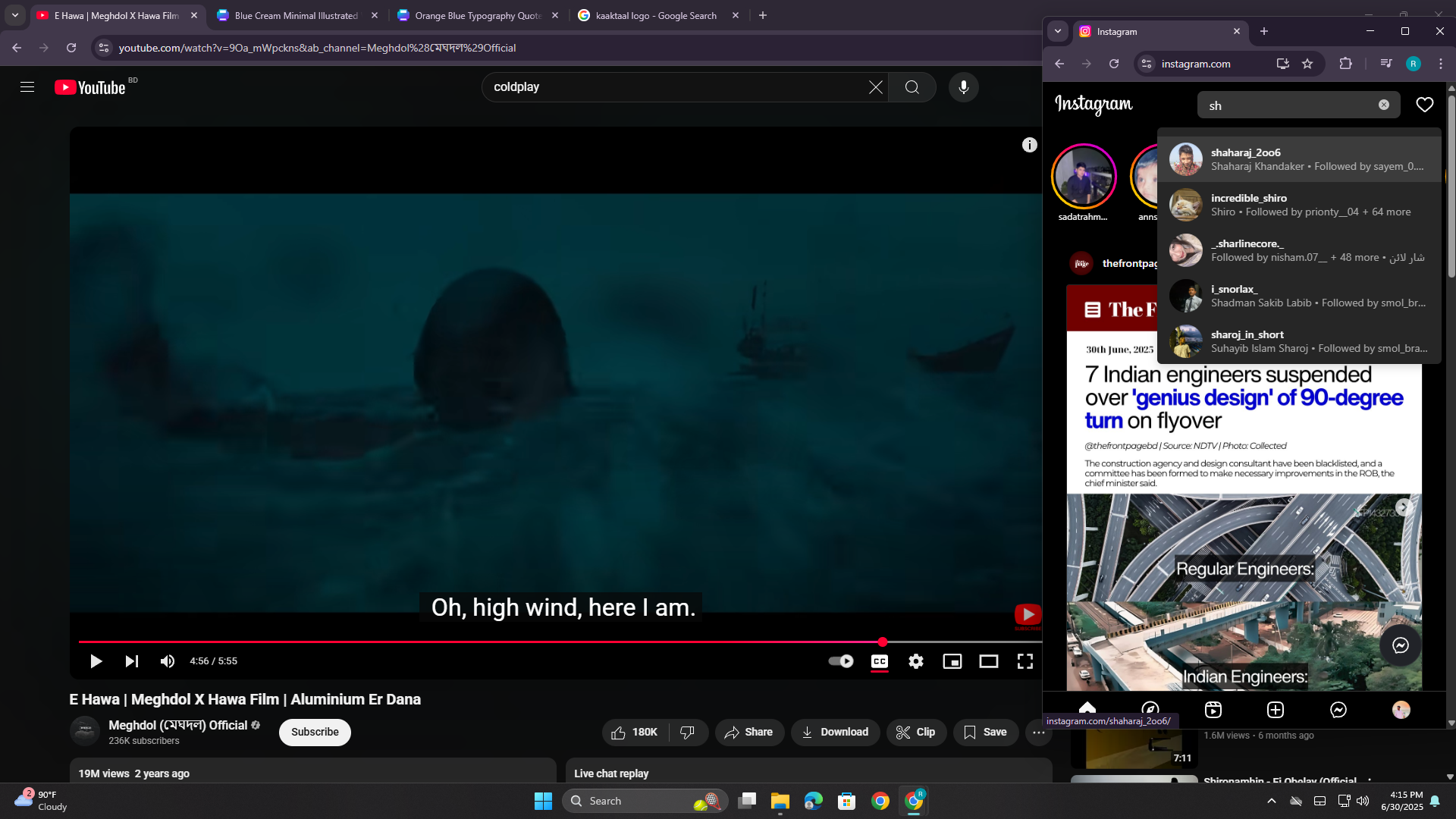This screenshot has width=1456, height=819.
Task: Go back in YouTube window
Action: pyautogui.click(x=17, y=48)
